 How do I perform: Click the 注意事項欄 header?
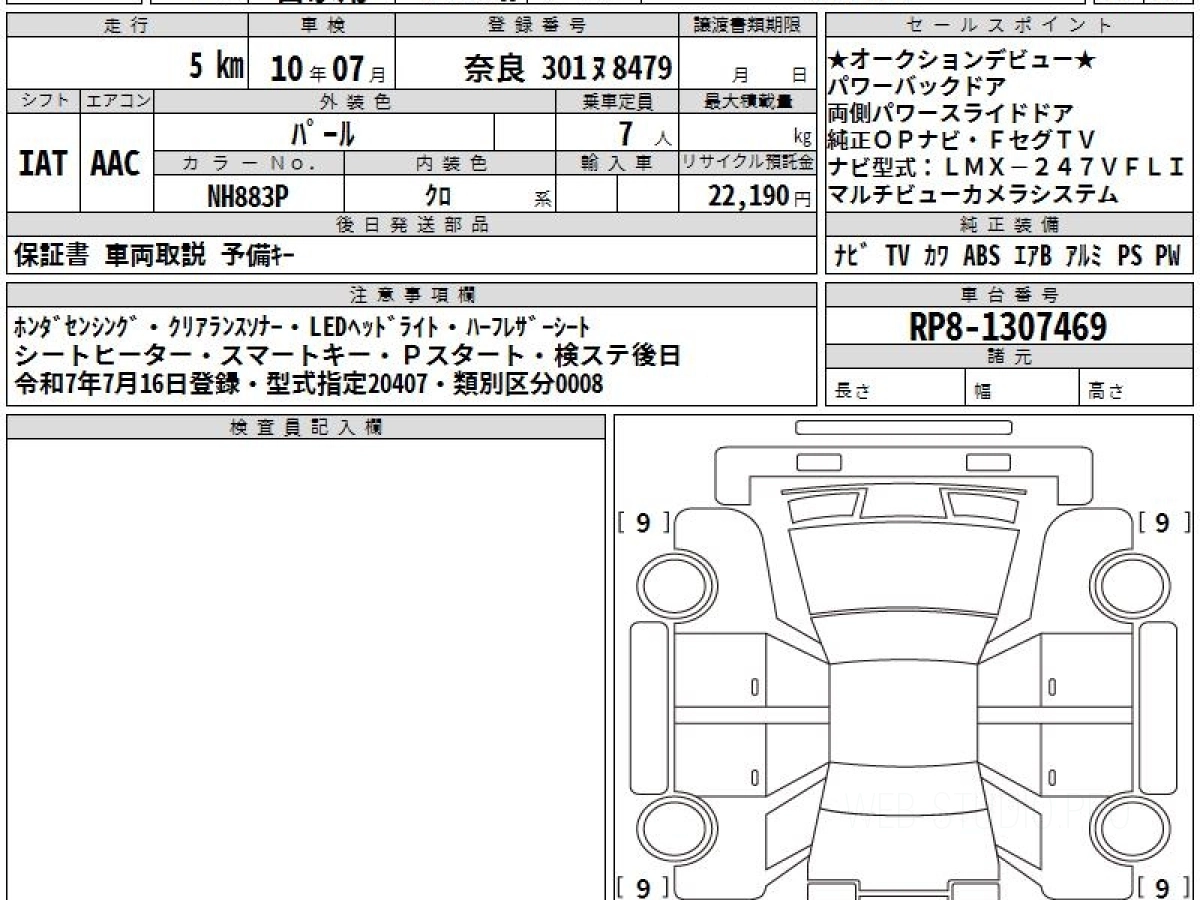412,294
